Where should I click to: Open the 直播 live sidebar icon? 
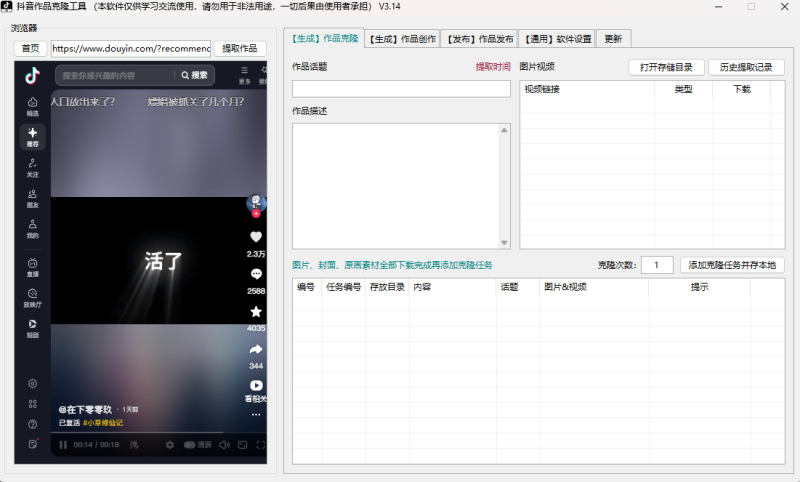click(33, 268)
